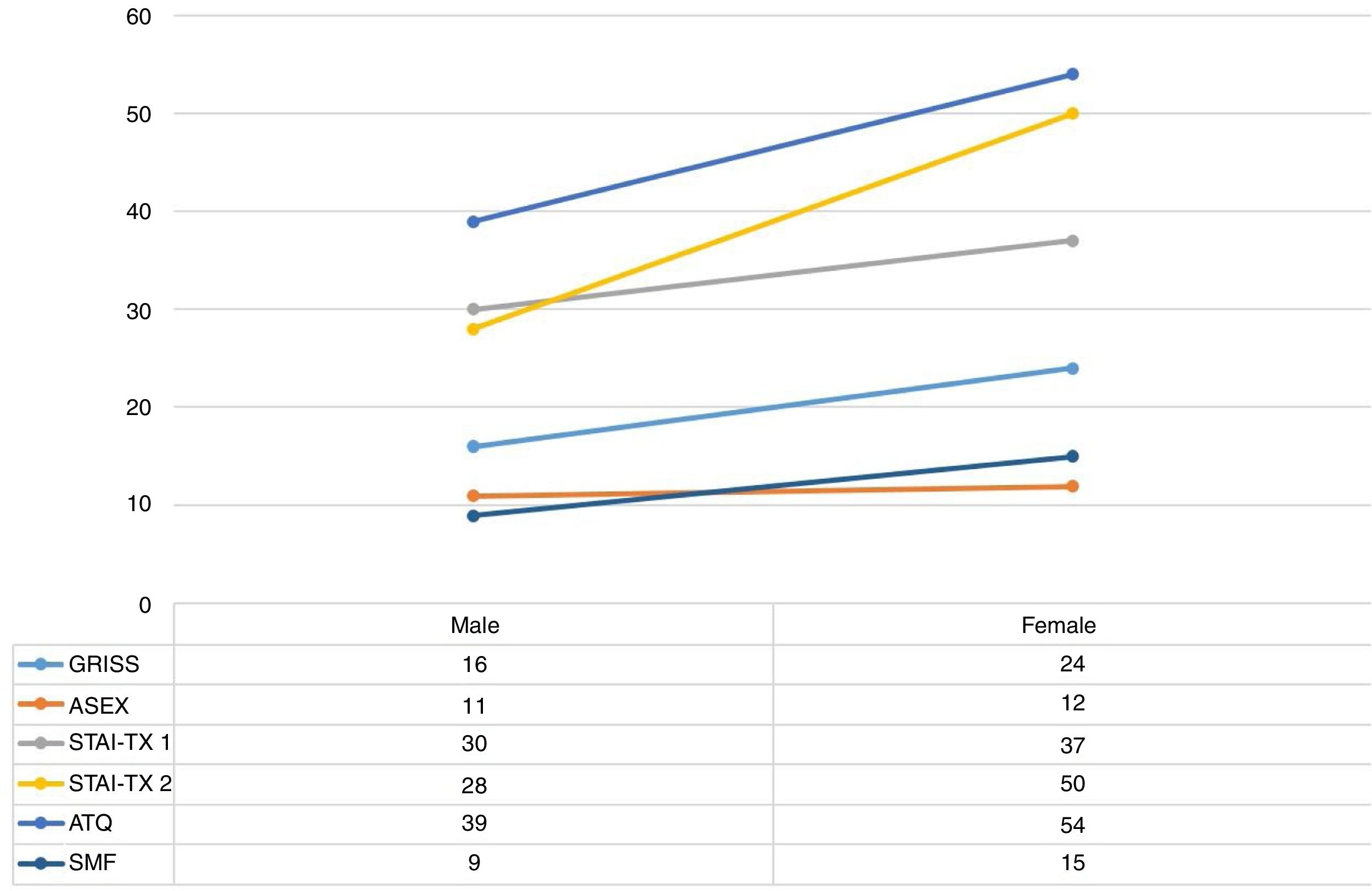This screenshot has width=1372, height=891.
Task: Click the SMF Female table cell value 15
Action: coord(1072,864)
